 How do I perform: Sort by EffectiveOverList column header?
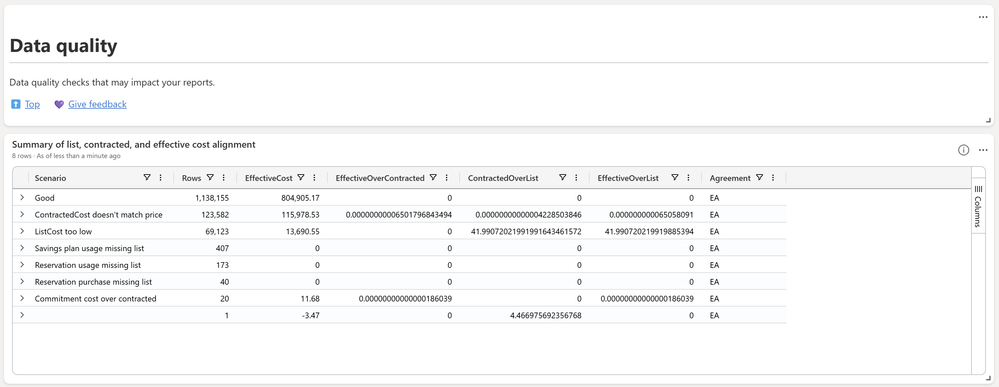click(x=628, y=179)
